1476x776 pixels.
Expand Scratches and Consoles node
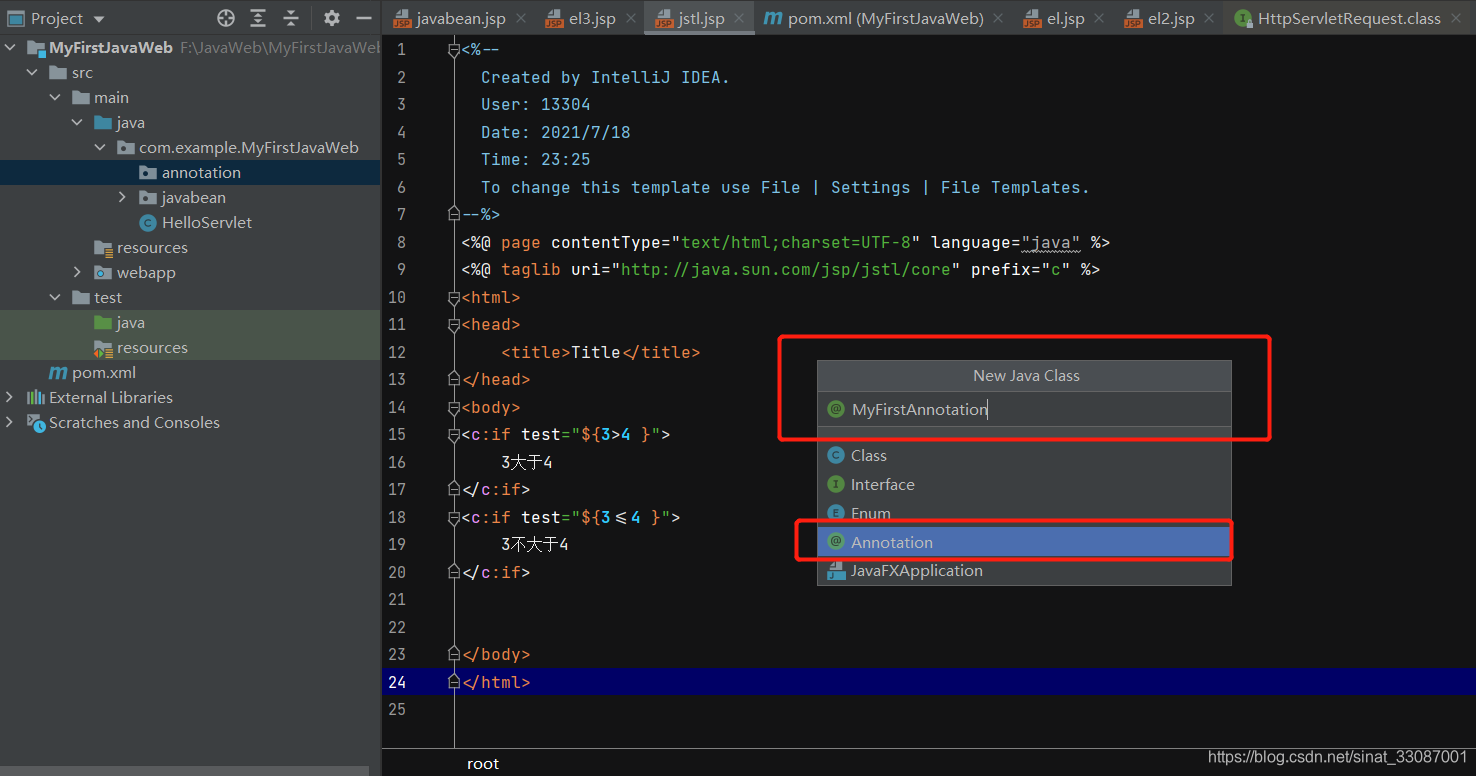10,422
